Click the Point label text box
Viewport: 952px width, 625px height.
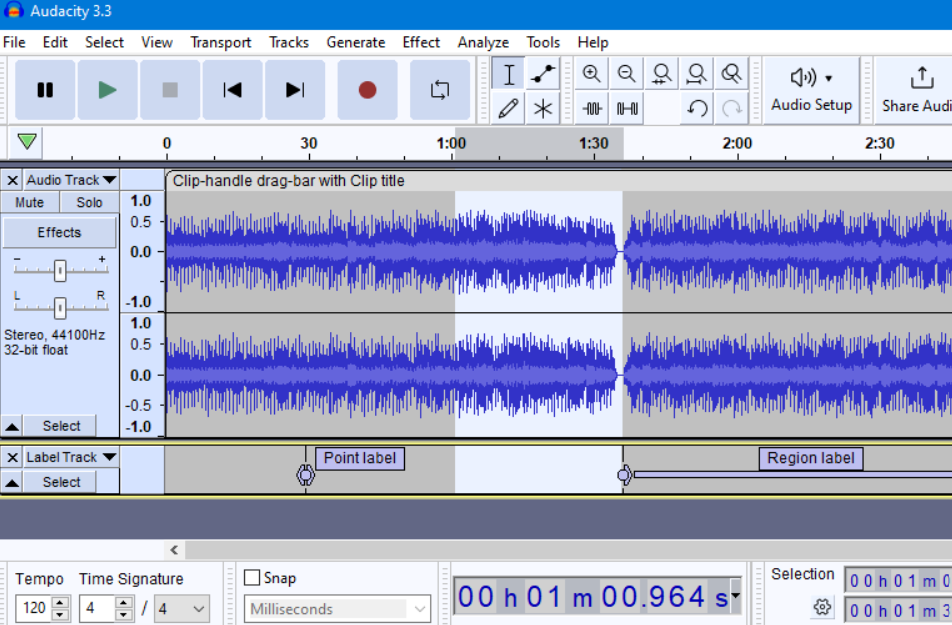point(359,458)
